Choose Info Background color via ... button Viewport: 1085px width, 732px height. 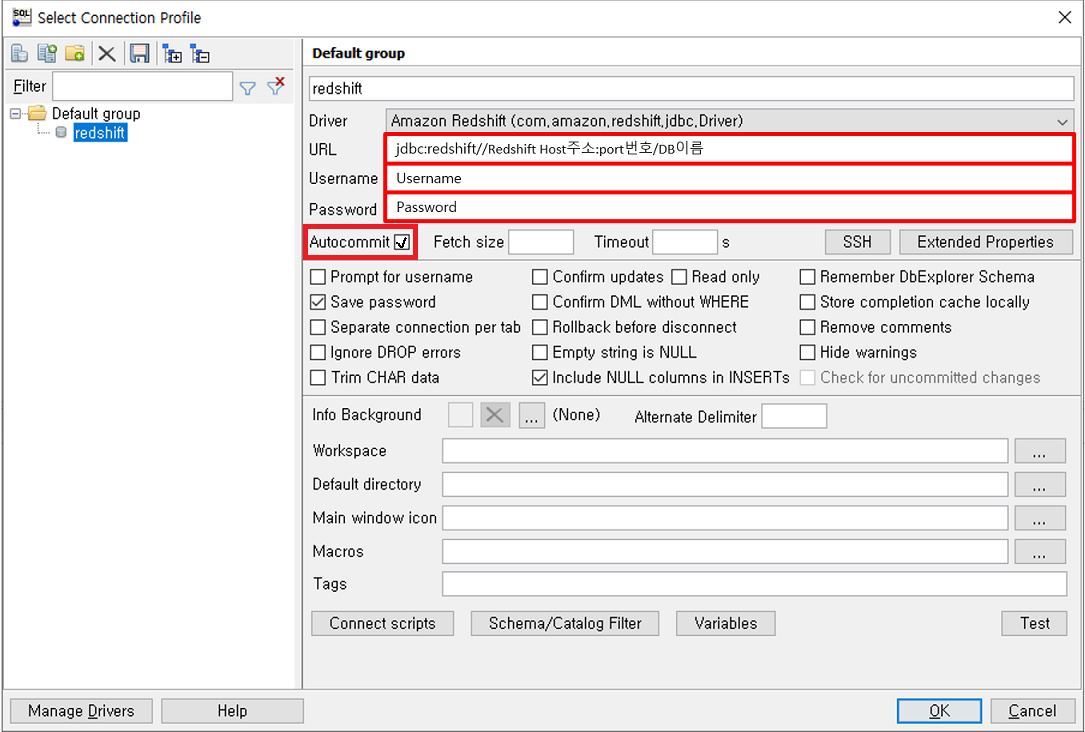coord(531,415)
